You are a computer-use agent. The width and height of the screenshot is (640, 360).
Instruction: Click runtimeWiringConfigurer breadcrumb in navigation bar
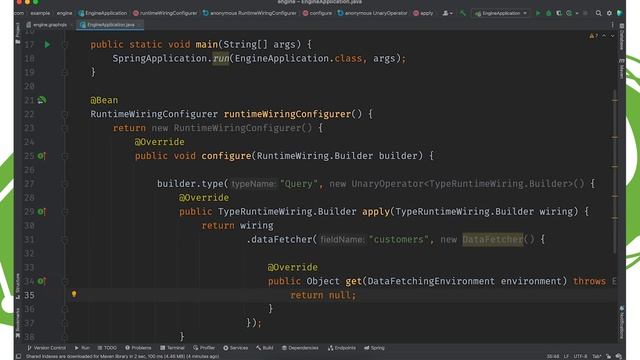click(165, 13)
